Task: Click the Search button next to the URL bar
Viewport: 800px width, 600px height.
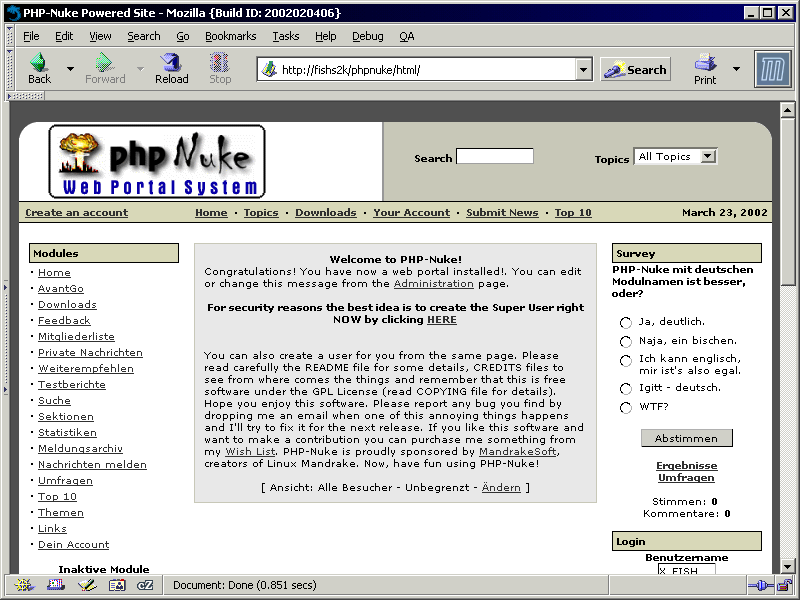Action: (x=635, y=69)
